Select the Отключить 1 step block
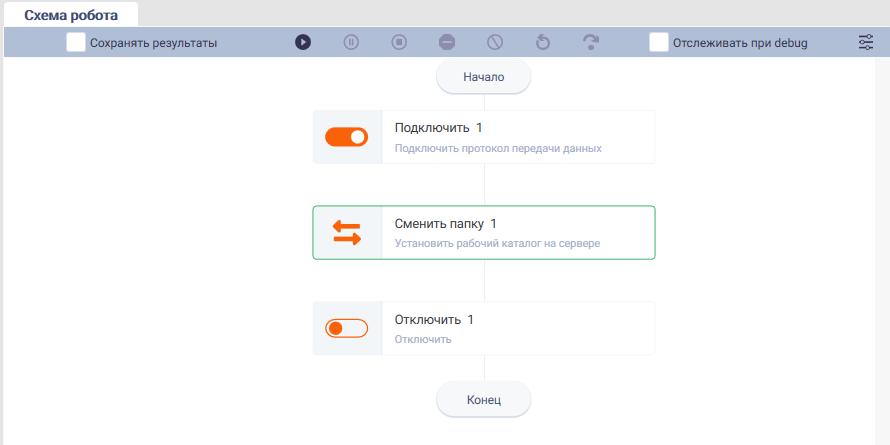 pyautogui.click(x=484, y=328)
